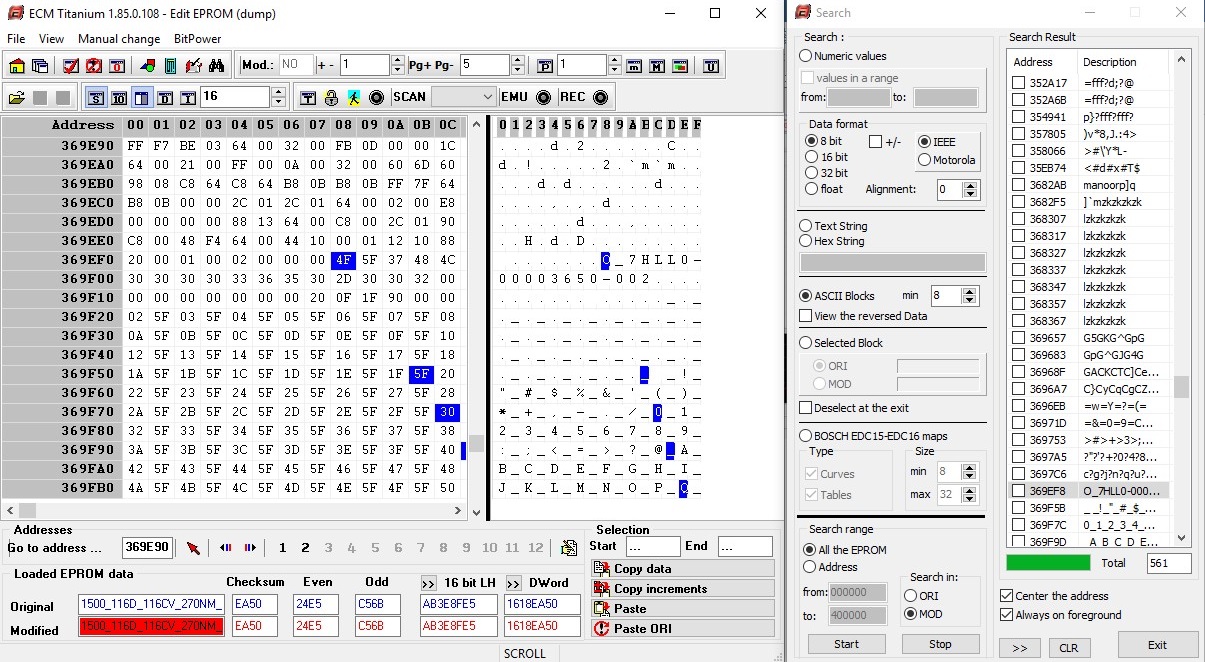Click the Paste ORI button
The height and width of the screenshot is (662, 1205).
[682, 628]
